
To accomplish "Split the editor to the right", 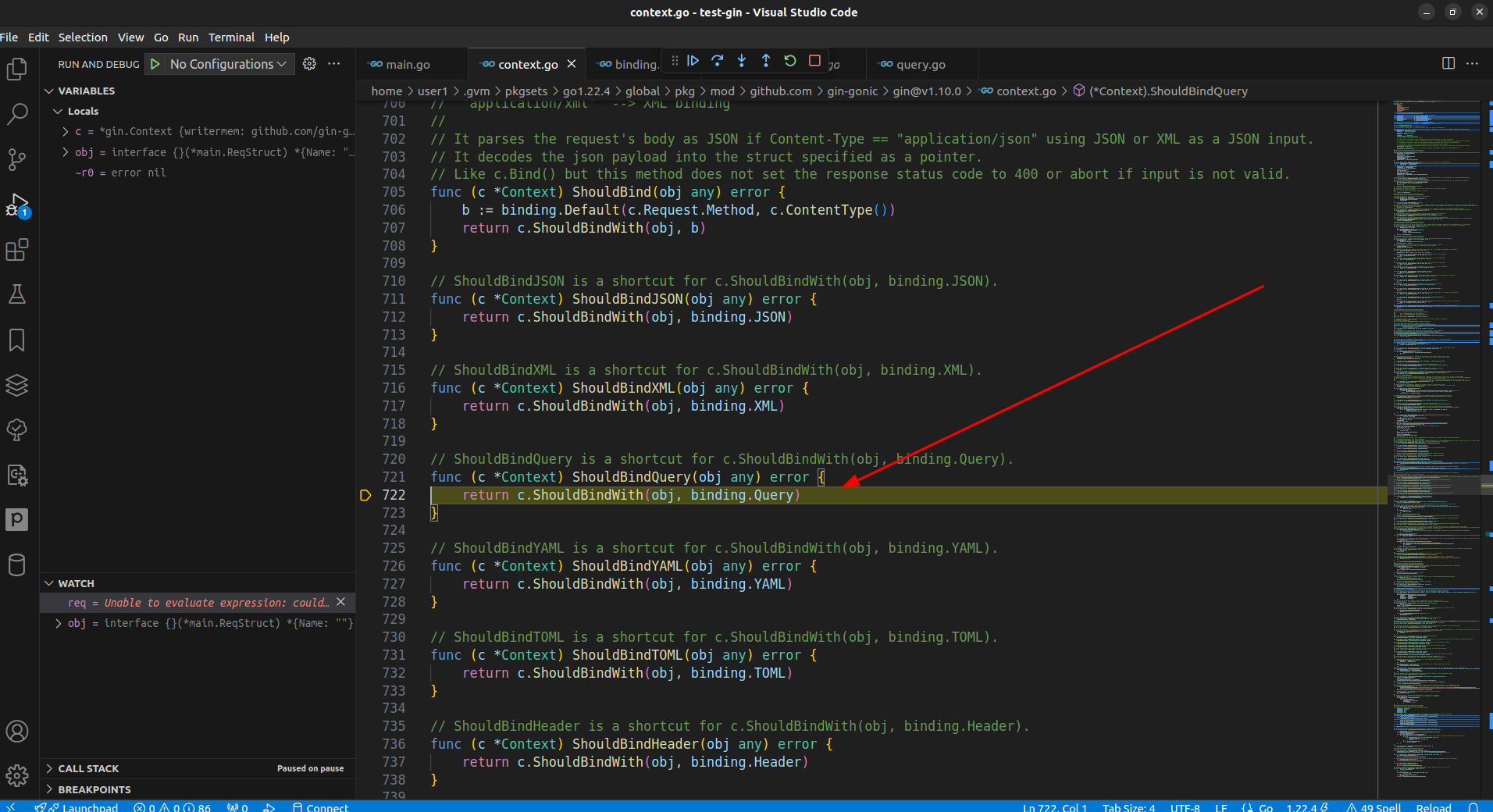I will click(1448, 64).
